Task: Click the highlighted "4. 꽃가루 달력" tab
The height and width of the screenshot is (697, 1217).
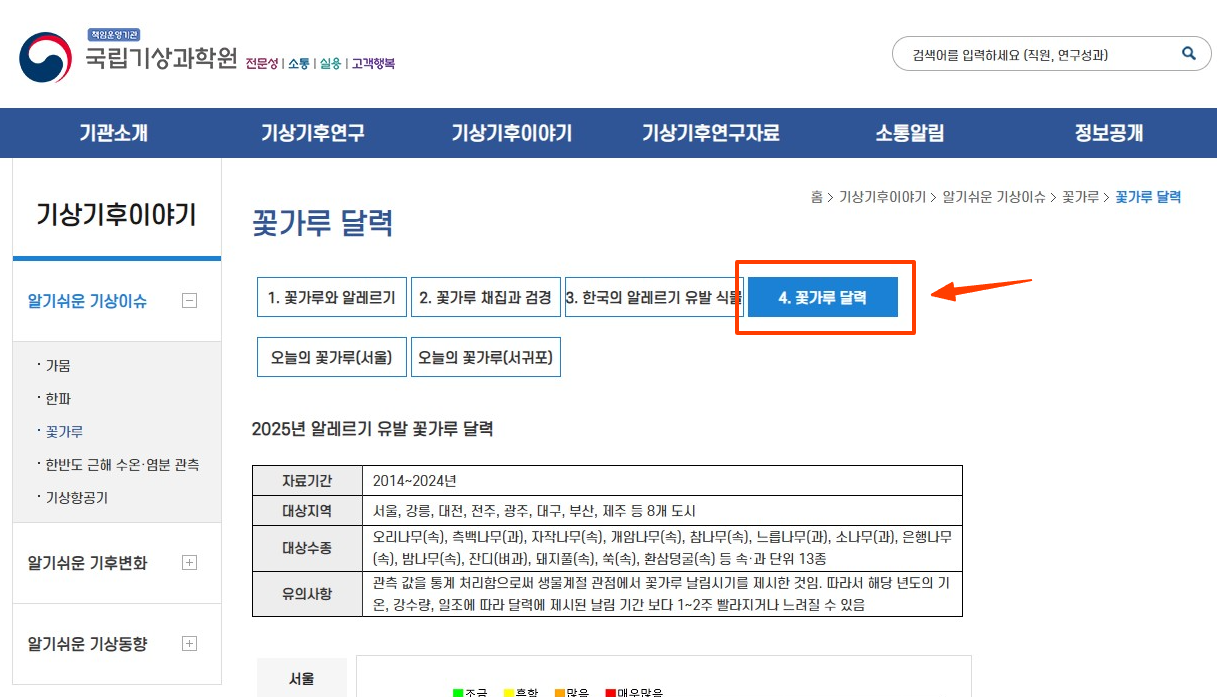Action: tap(824, 297)
